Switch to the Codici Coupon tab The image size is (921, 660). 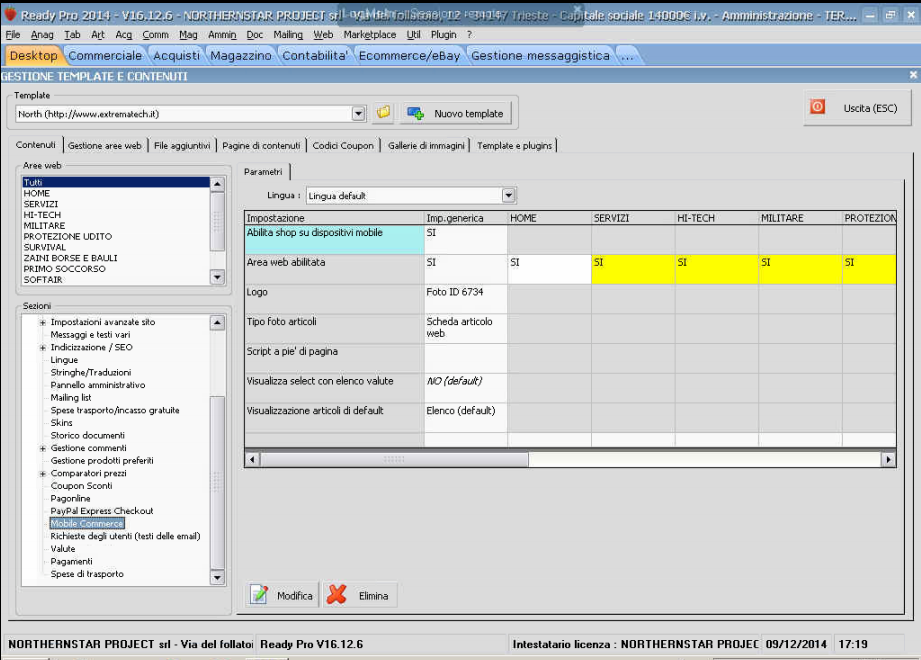pyautogui.click(x=343, y=146)
